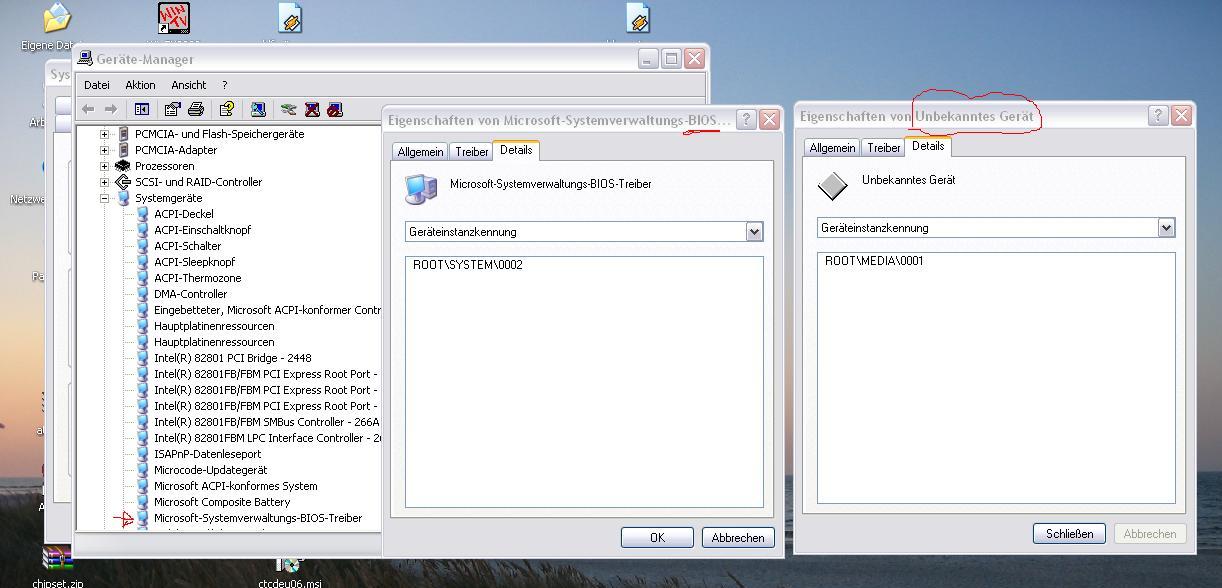The height and width of the screenshot is (588, 1222).
Task: Click the ACPI-Deckel device icon
Action: coord(142,214)
